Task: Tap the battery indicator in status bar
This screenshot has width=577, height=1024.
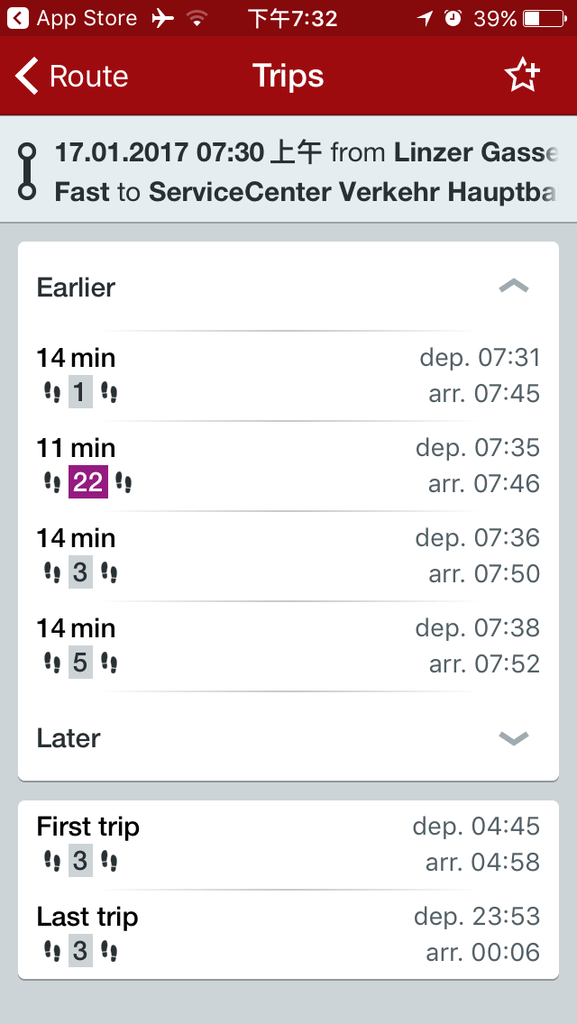Action: (x=545, y=18)
